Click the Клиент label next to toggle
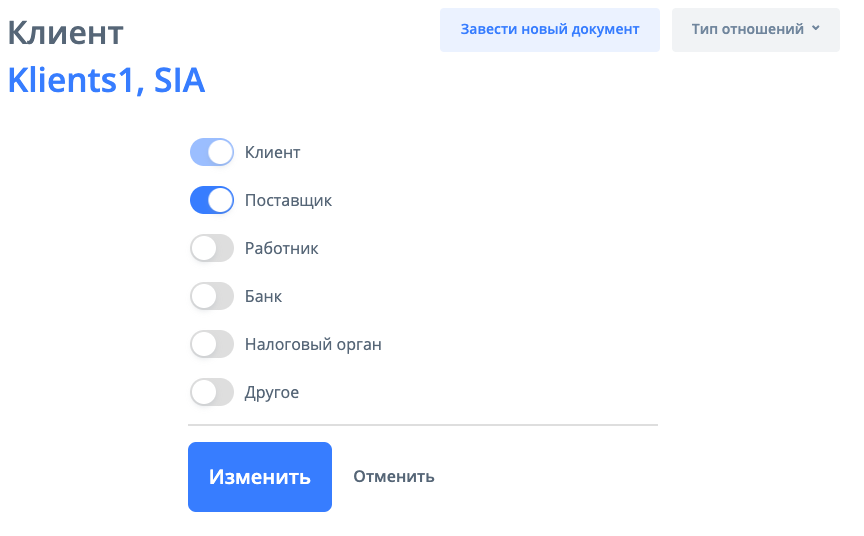Screen dimensions: 864x536 pyautogui.click(x=272, y=153)
